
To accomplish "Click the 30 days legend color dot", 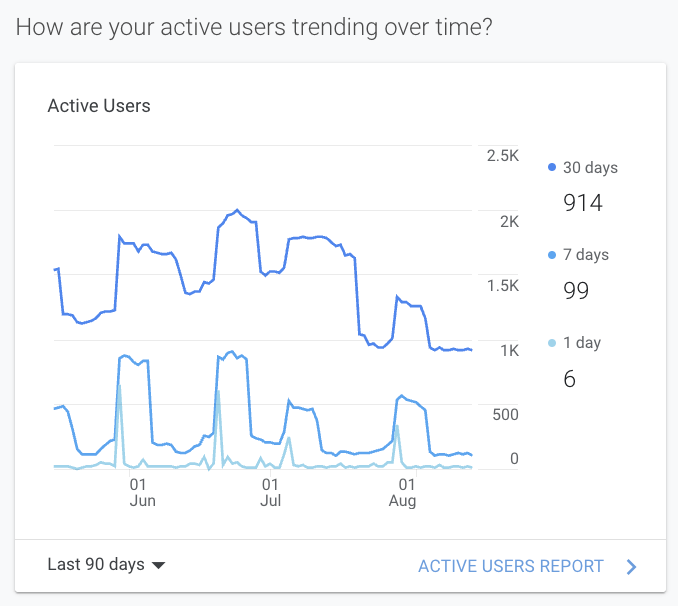I will point(552,168).
